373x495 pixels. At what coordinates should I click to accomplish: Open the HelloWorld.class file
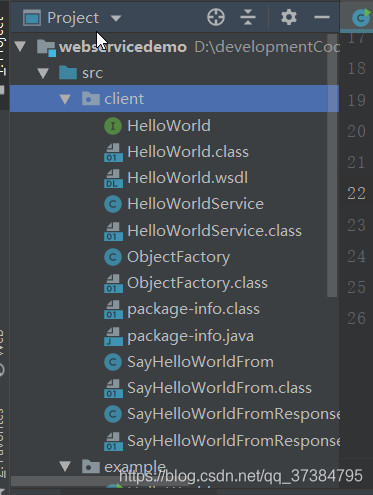[188, 152]
